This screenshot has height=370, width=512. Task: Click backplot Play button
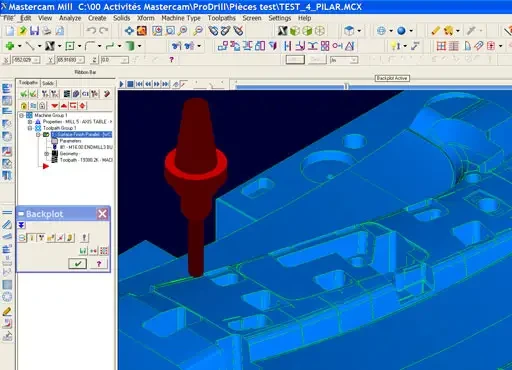pos(122,84)
